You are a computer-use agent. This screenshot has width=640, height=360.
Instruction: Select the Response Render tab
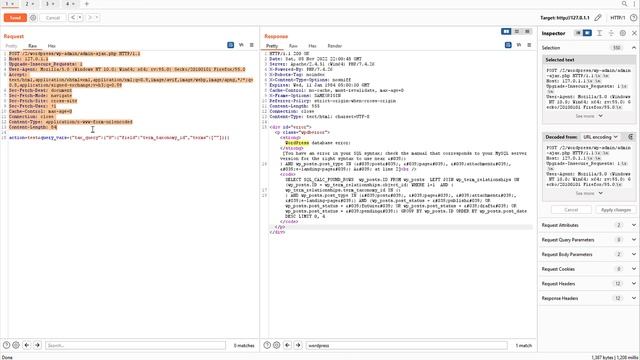(335, 46)
